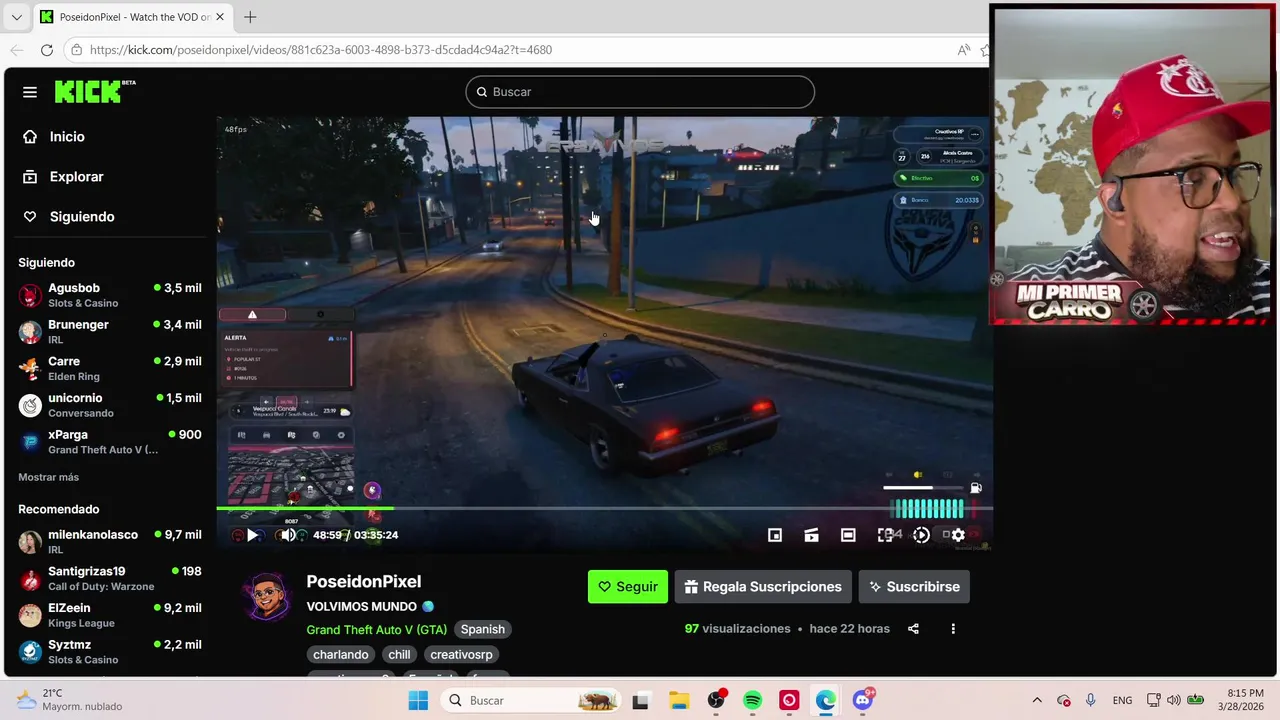The image size is (1280, 720).
Task: Select the creativosrp tag
Action: [461, 655]
